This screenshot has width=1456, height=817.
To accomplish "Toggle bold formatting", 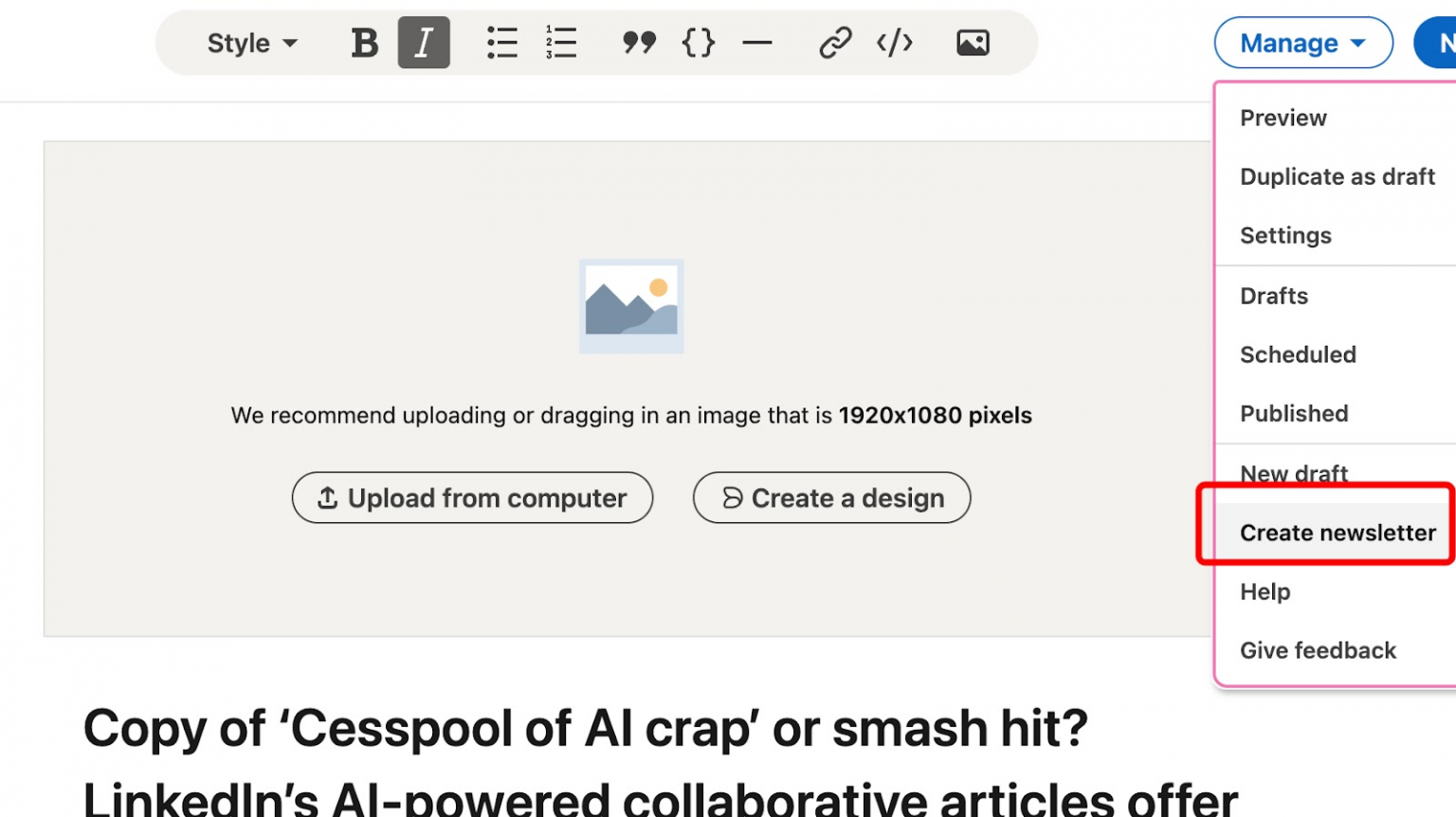I will [364, 42].
